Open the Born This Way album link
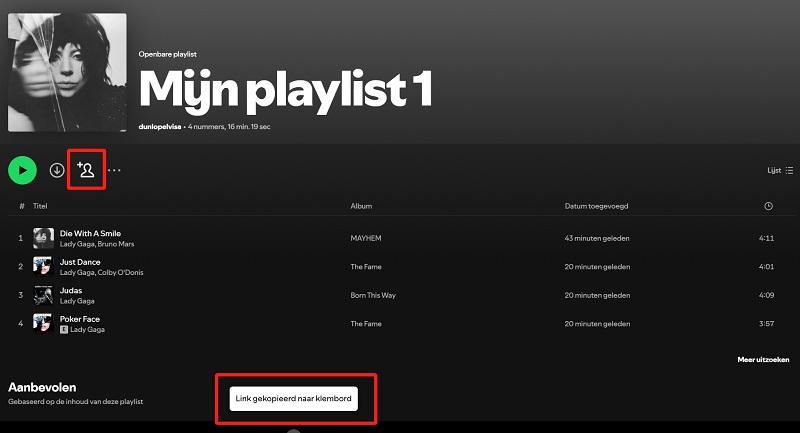 click(373, 295)
